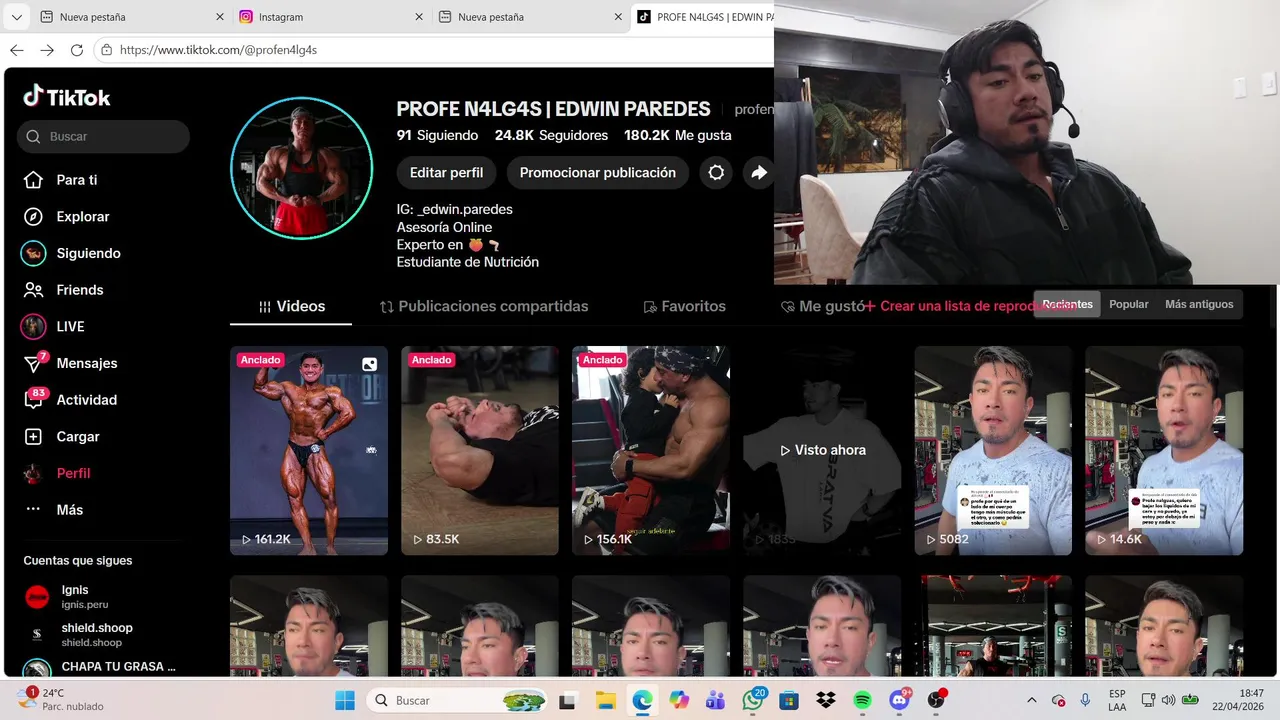Image resolution: width=1280 pixels, height=720 pixels.
Task: Close the Instagram tab
Action: (418, 17)
